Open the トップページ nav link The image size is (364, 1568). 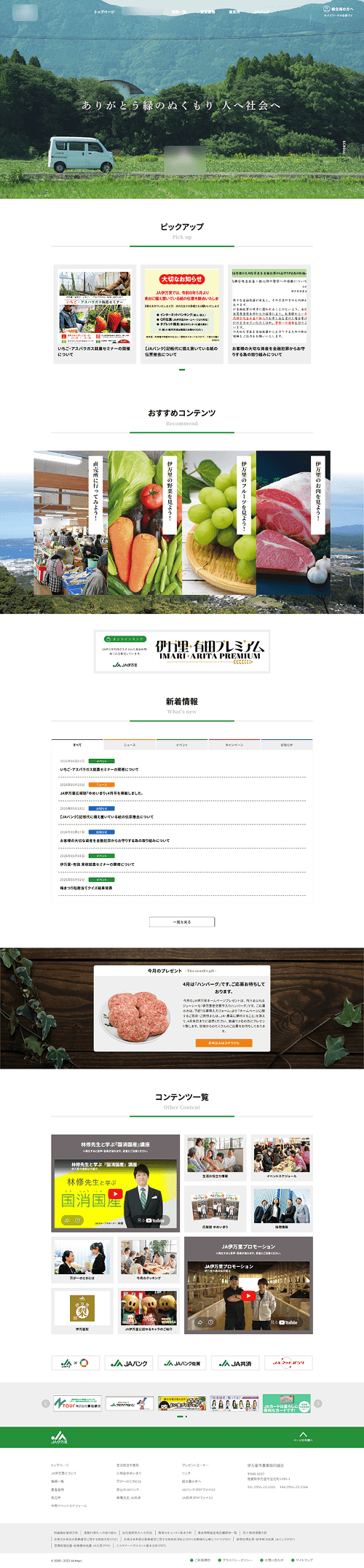(104, 12)
